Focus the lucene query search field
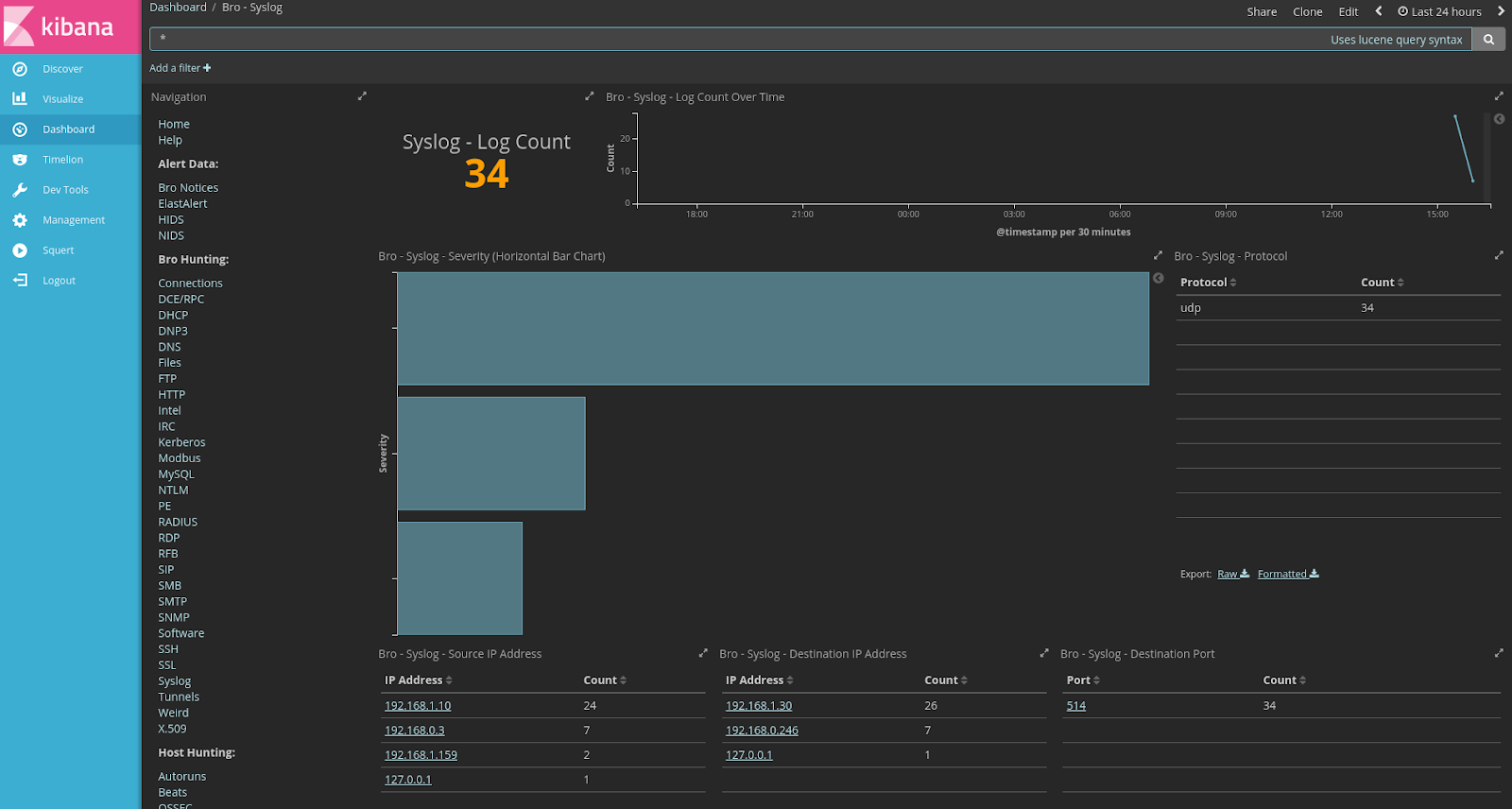Viewport: 1512px width, 809px height. (x=811, y=40)
